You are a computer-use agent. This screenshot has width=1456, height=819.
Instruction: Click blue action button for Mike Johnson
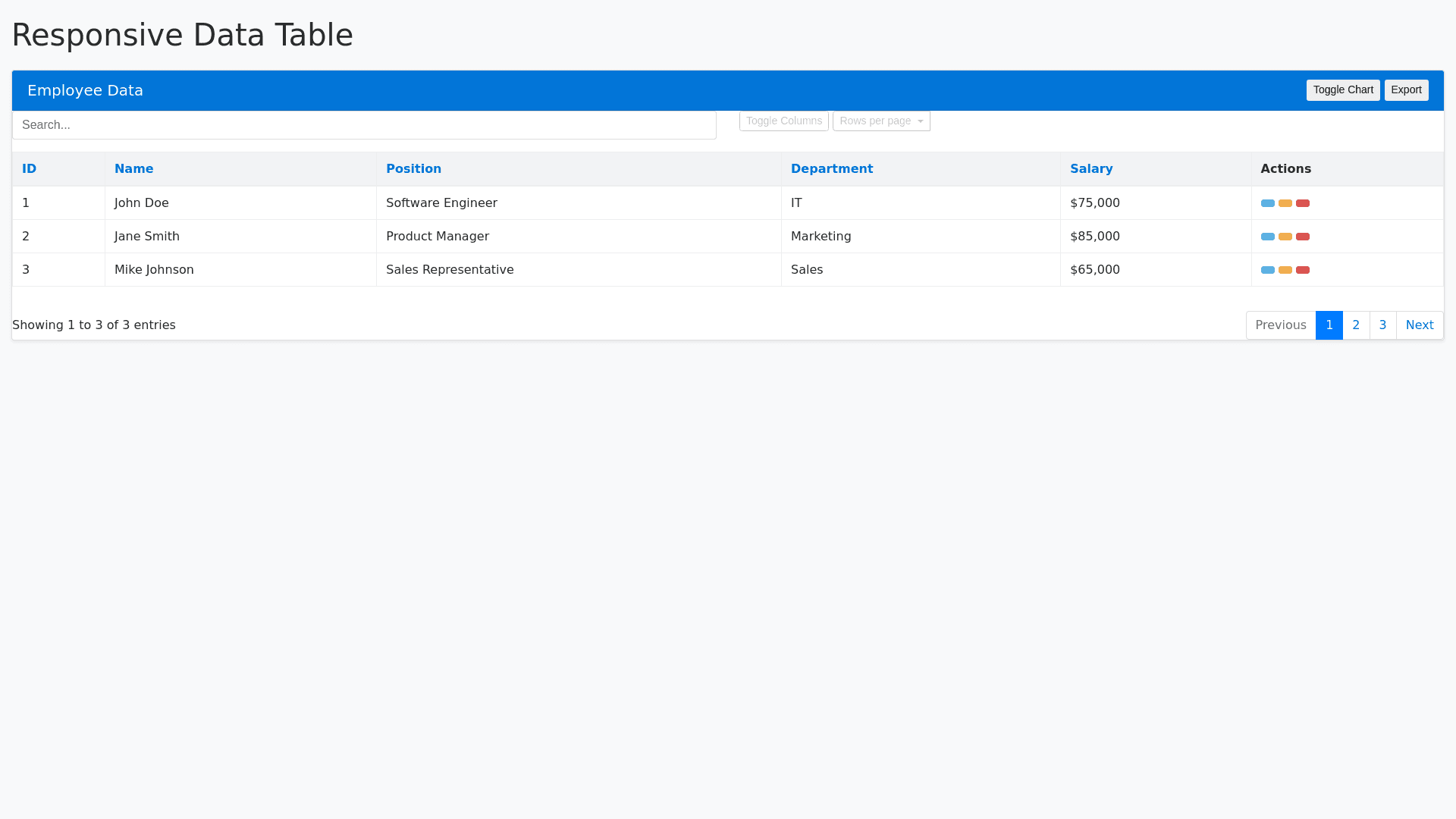[x=1267, y=270]
